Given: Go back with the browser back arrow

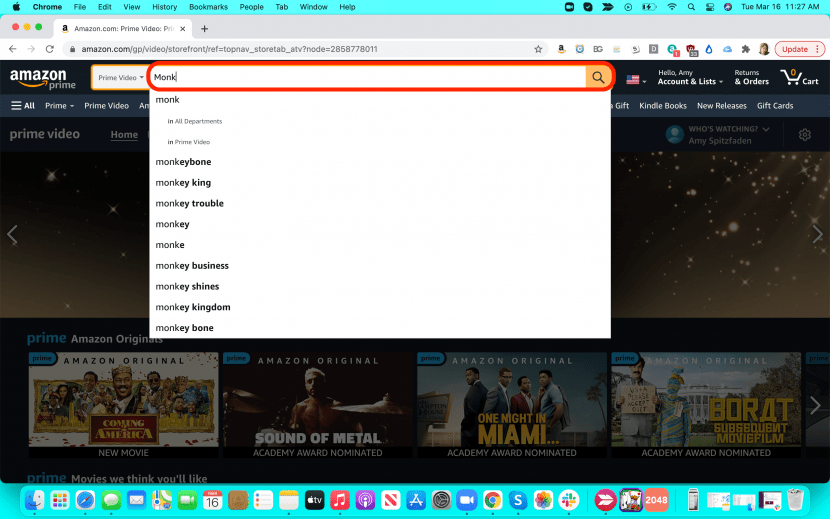Looking at the screenshot, I should click(13, 49).
